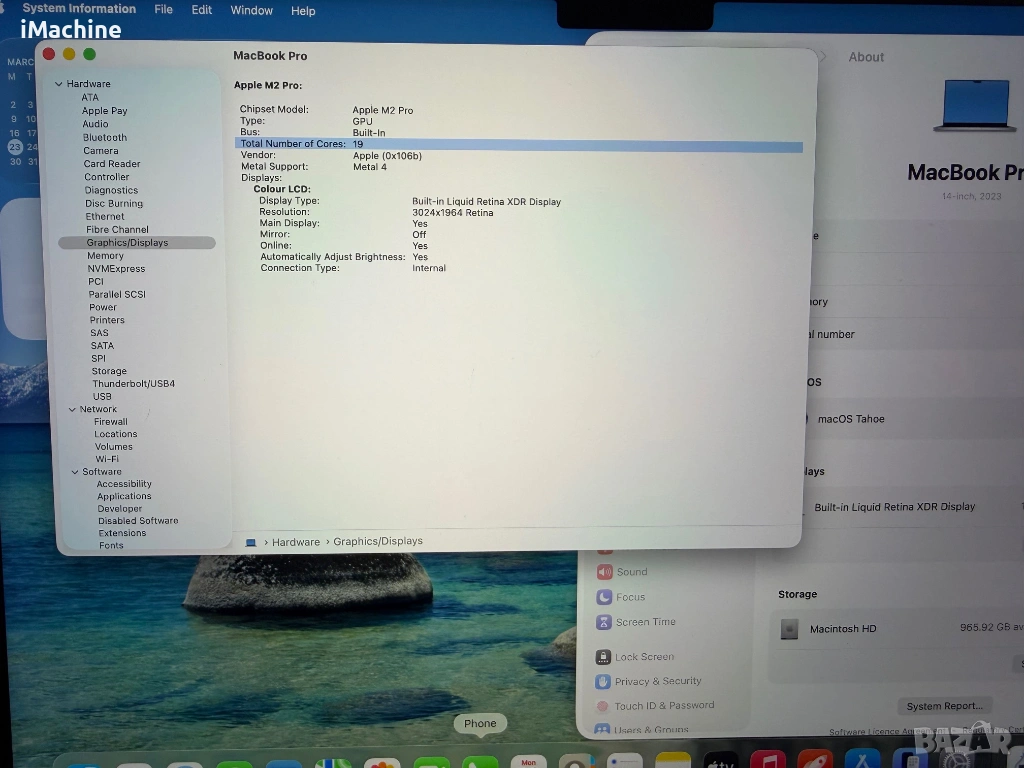Select Memory in the Hardware list

(x=105, y=256)
